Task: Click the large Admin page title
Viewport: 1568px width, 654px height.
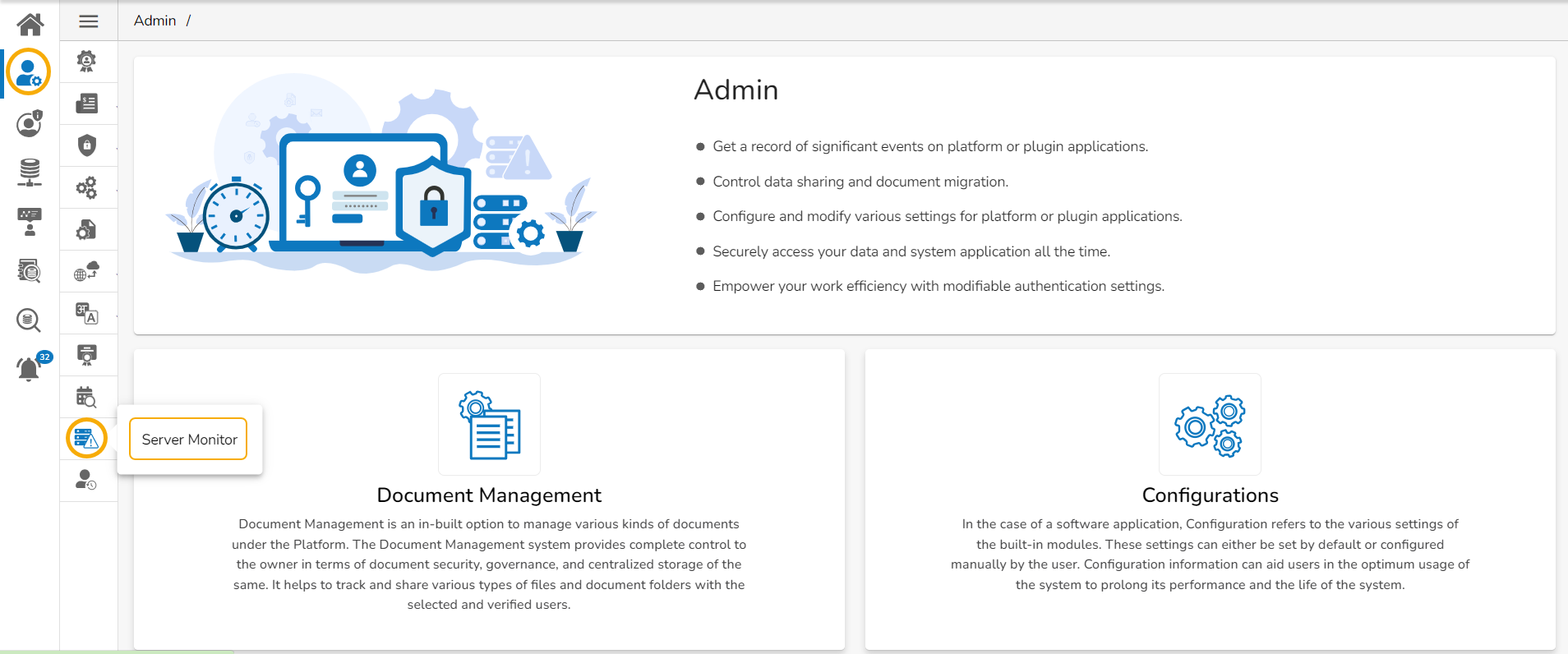Action: pyautogui.click(x=736, y=90)
